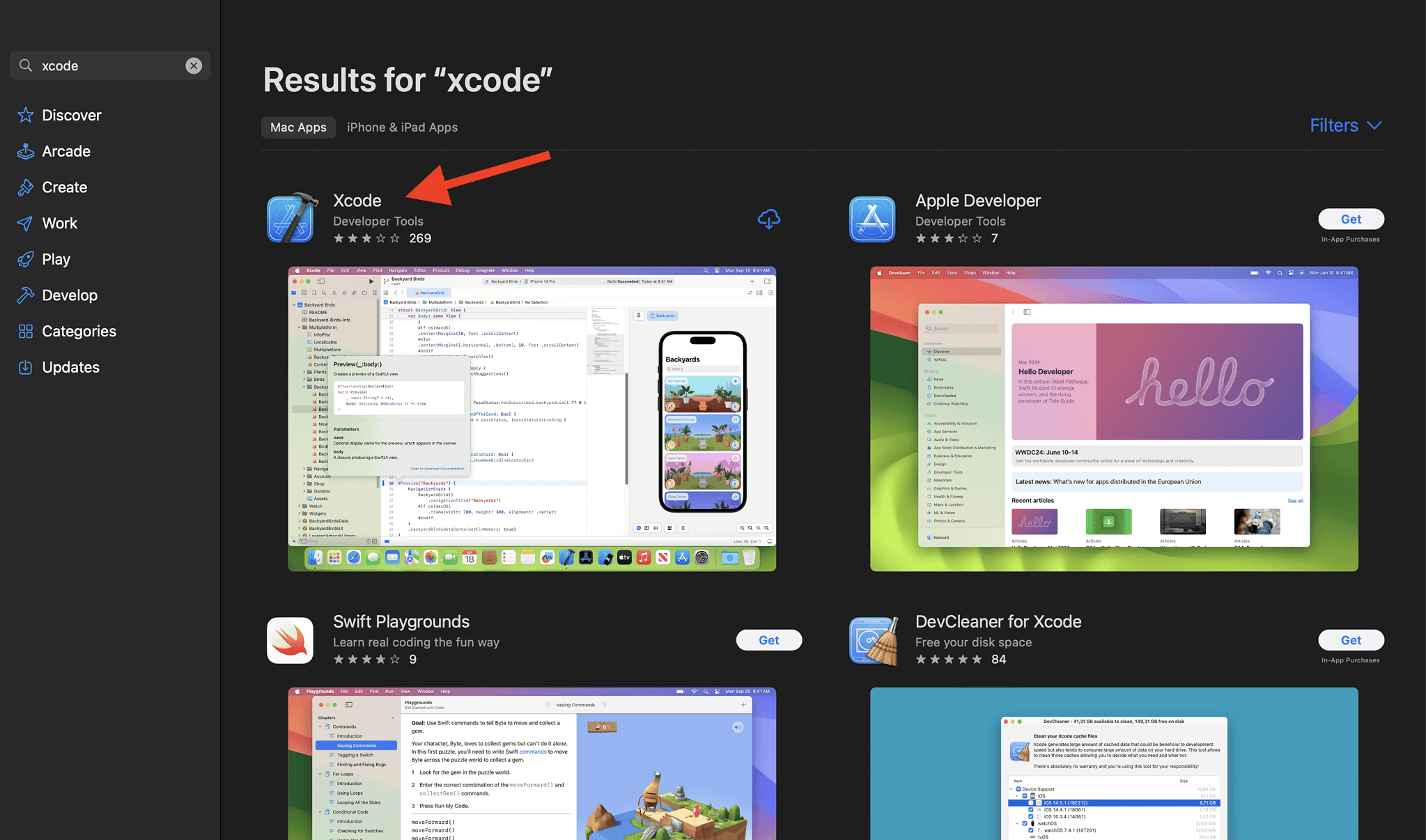Open the Develop category
The width and height of the screenshot is (1426, 840).
pos(70,295)
